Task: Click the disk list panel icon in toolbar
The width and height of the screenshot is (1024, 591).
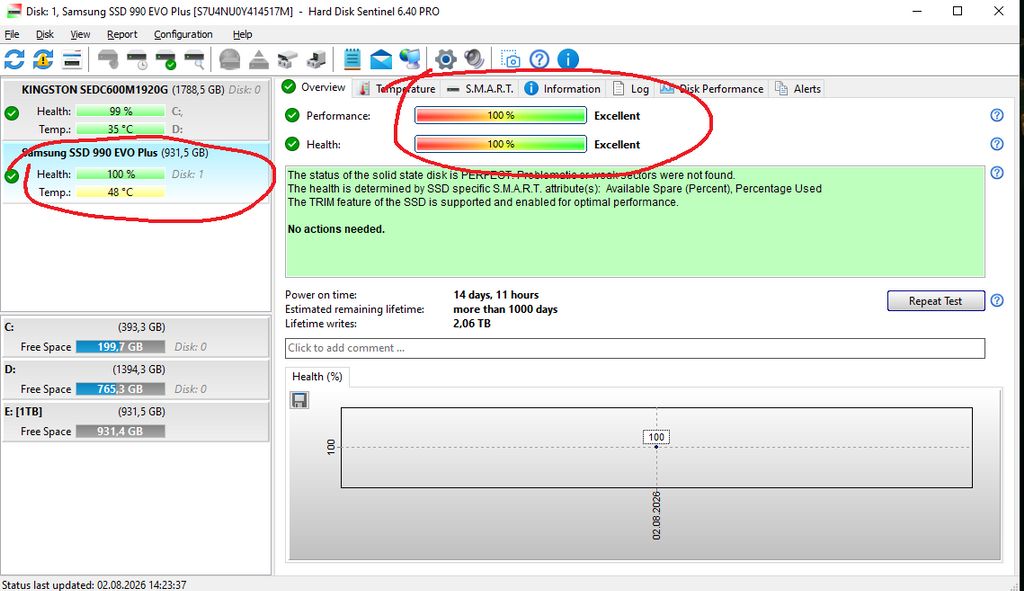Action: tap(72, 59)
